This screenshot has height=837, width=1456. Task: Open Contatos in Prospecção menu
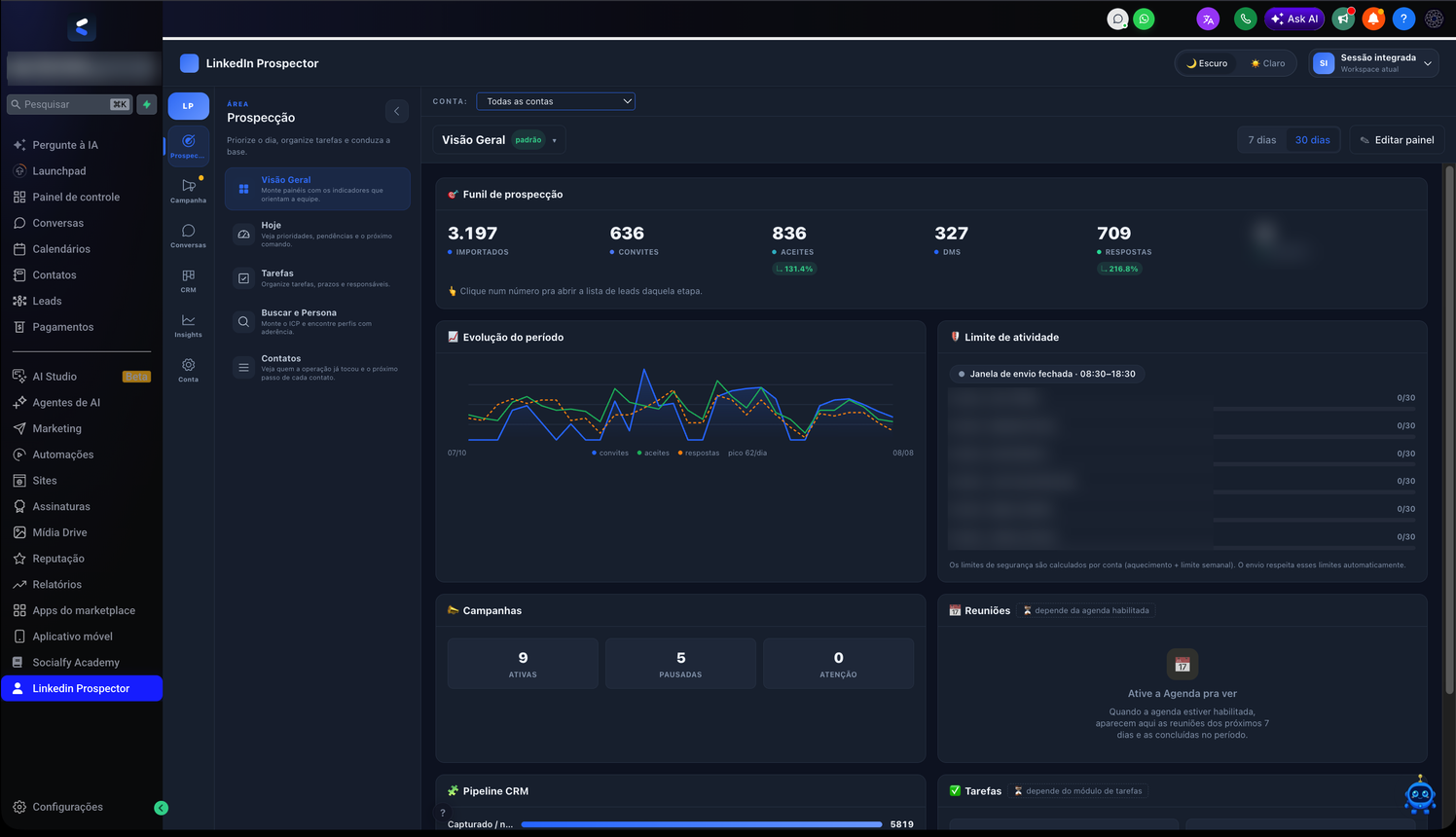[317, 367]
